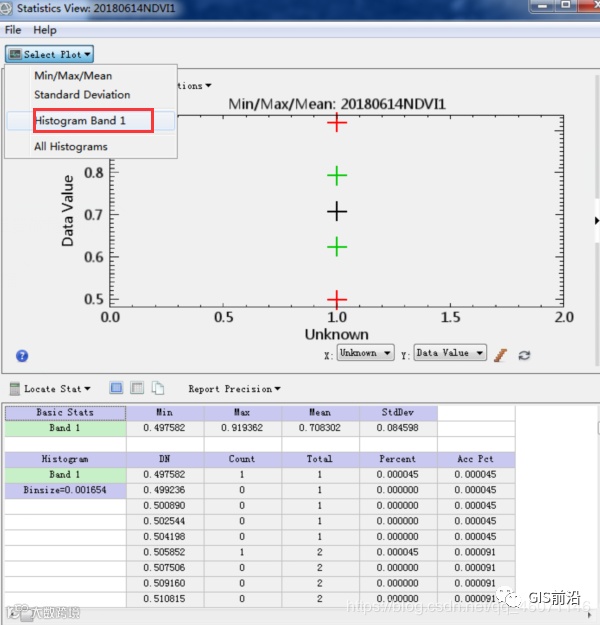600x625 pixels.
Task: Select DN value 0.510815 cell
Action: 165,599
